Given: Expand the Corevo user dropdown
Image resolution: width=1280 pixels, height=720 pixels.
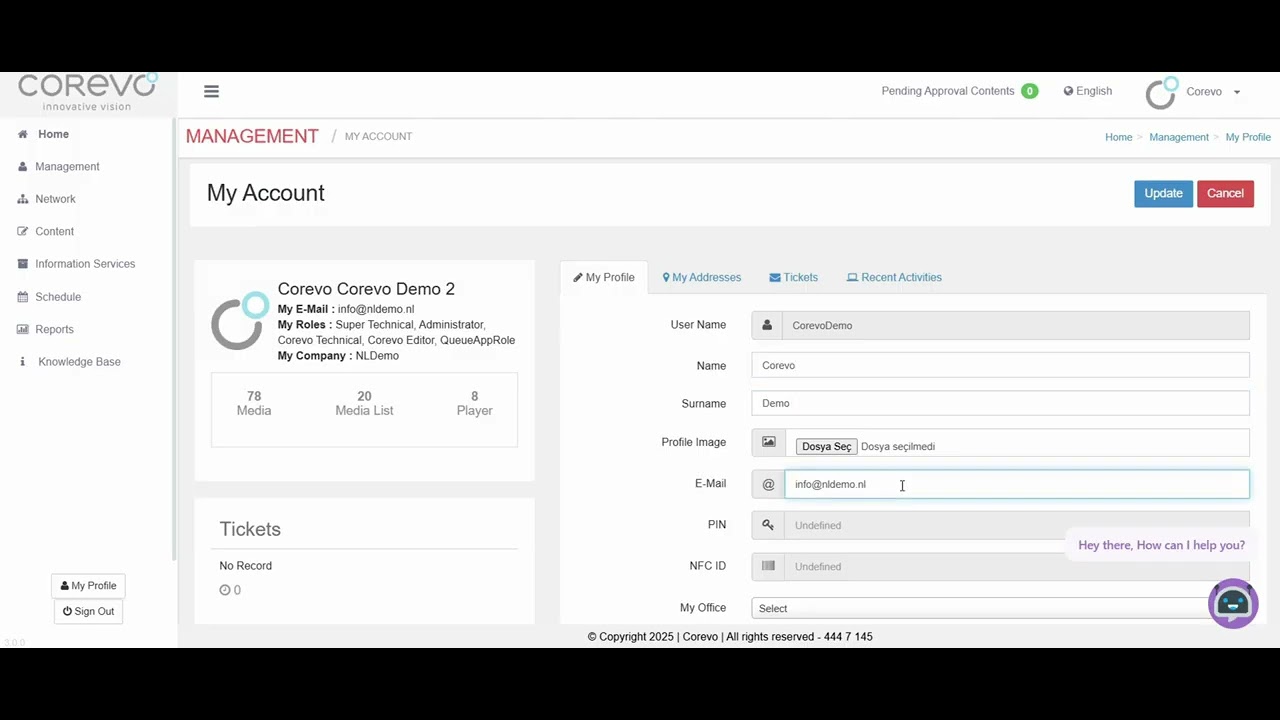Looking at the screenshot, I should (1213, 91).
